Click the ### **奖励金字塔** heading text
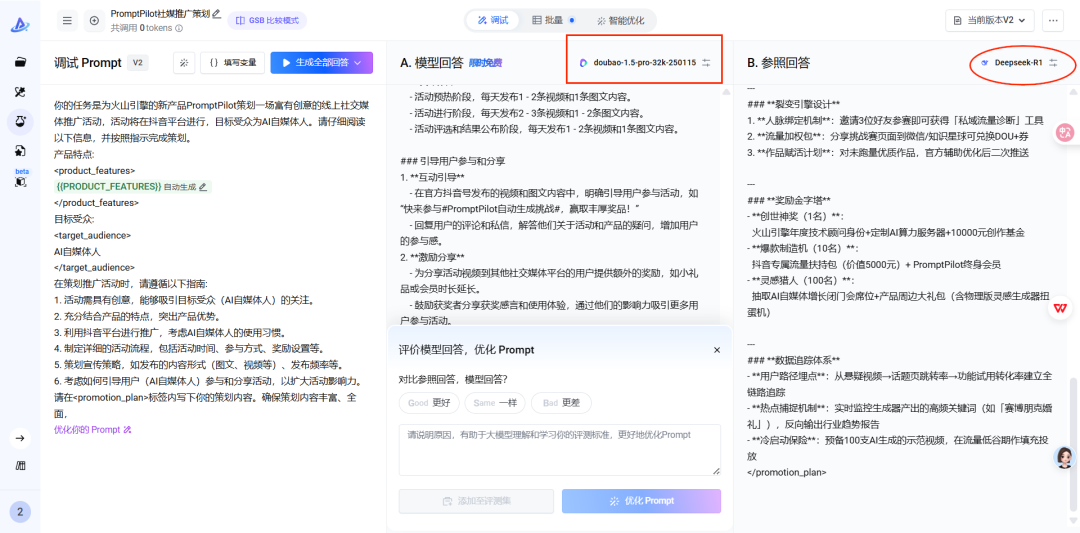This screenshot has height=533, width=1080. pyautogui.click(x=789, y=200)
